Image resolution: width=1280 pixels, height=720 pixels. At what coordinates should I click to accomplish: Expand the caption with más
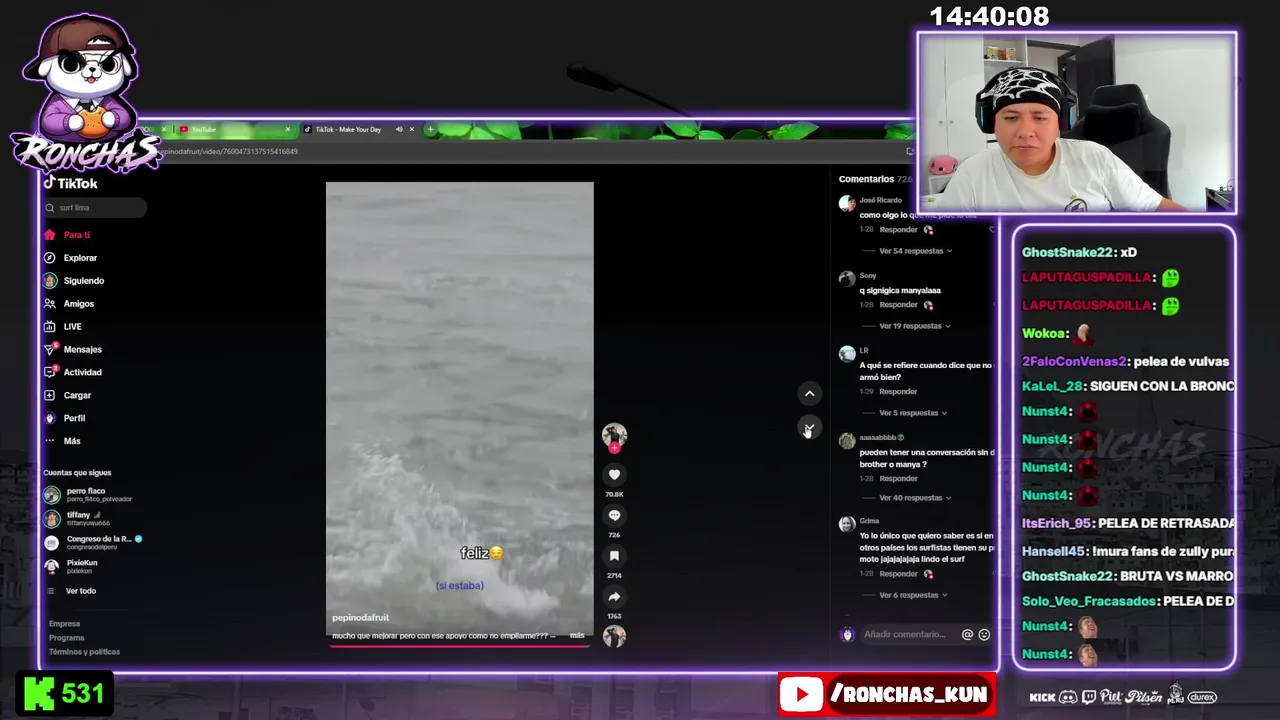tap(577, 636)
